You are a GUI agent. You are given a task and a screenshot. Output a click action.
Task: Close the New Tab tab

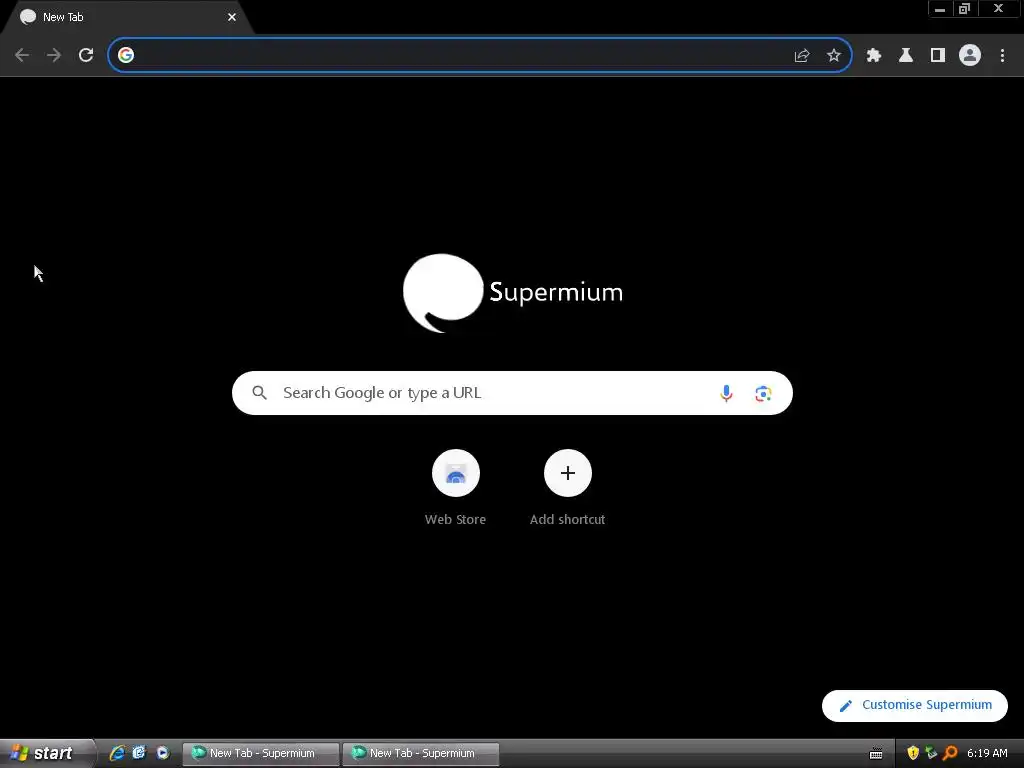pos(232,18)
